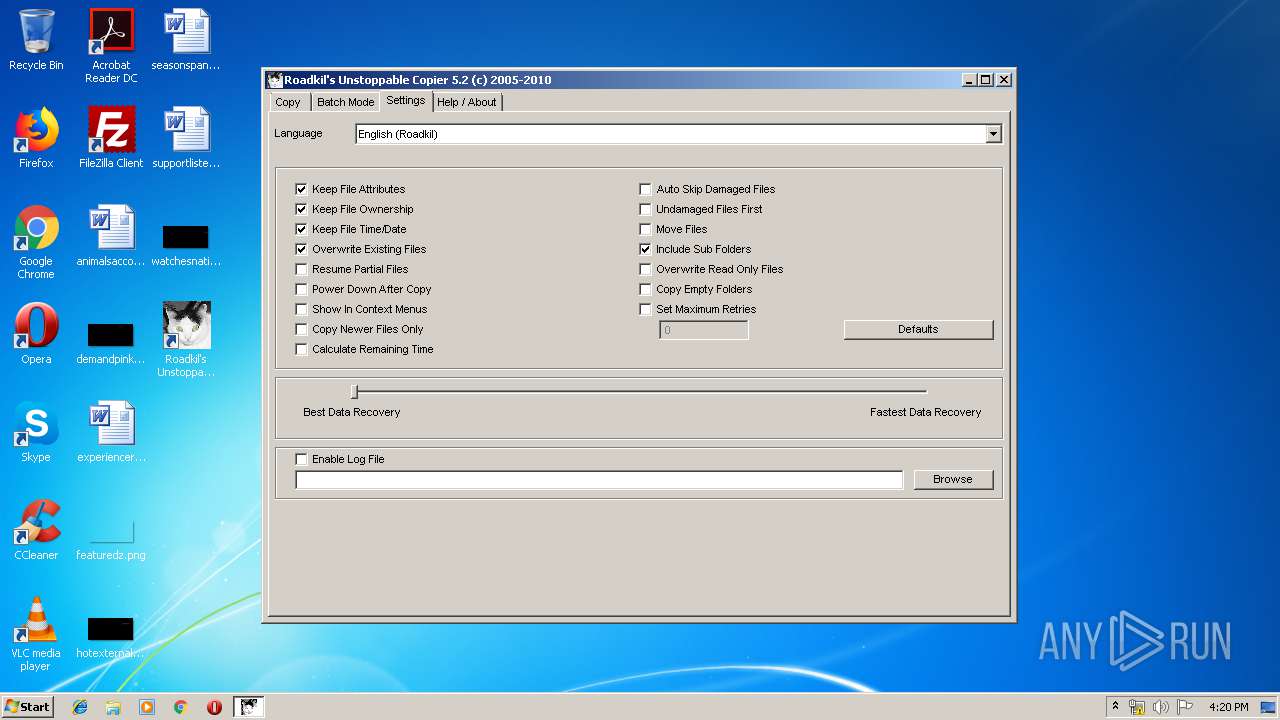The image size is (1280, 720).
Task: Enable Overwrite Read Only Files
Action: point(645,269)
